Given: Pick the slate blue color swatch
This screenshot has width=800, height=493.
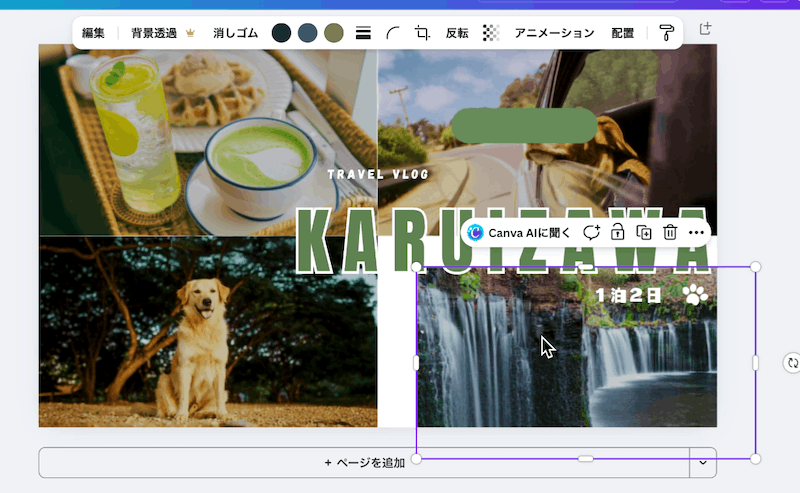Looking at the screenshot, I should [x=308, y=33].
